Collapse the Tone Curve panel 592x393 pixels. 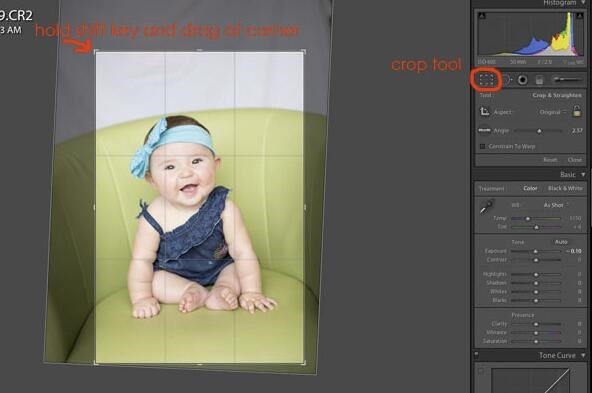[x=583, y=355]
